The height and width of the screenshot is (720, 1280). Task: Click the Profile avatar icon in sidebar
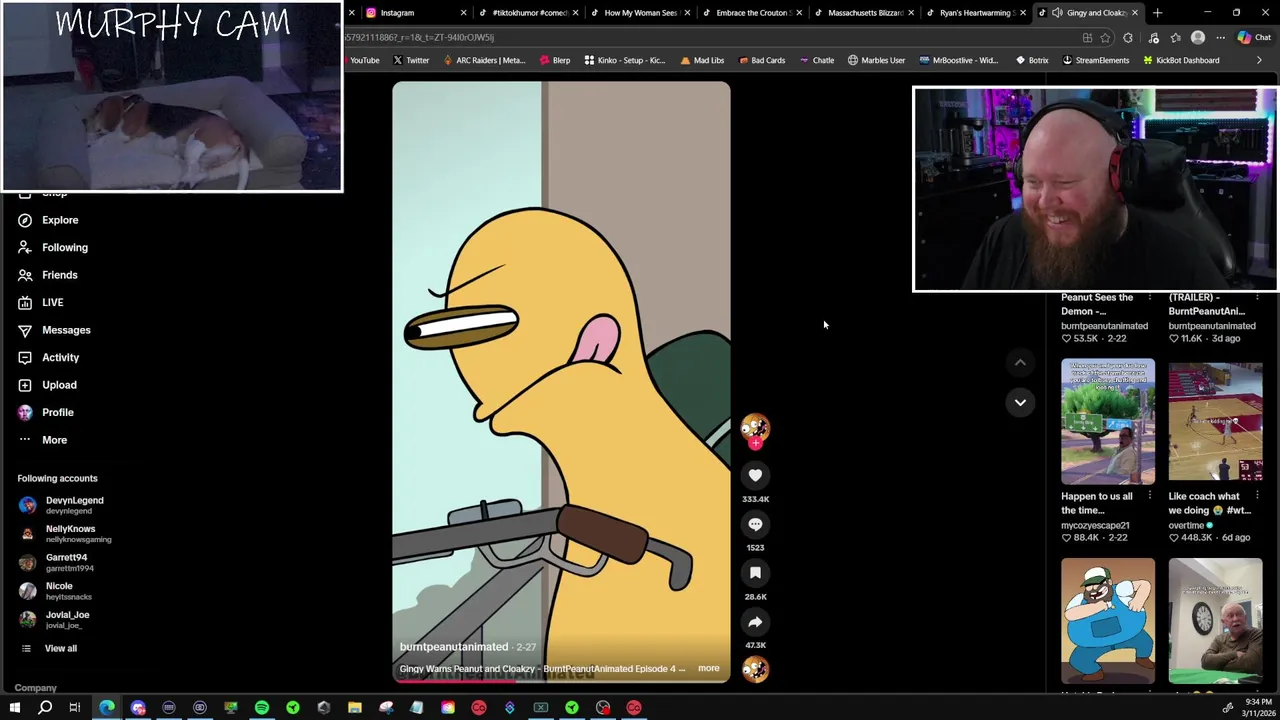pyautogui.click(x=25, y=412)
